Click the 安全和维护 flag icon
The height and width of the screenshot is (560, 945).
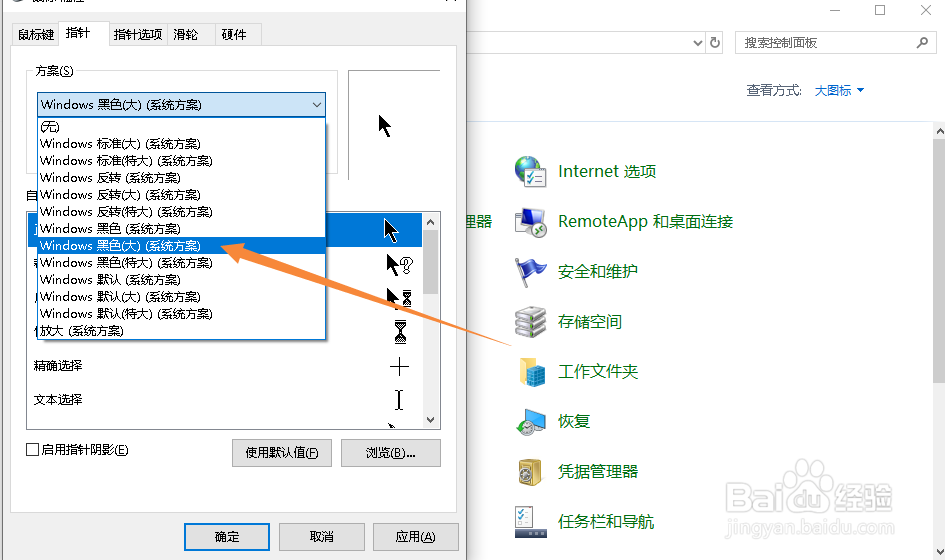pyautogui.click(x=530, y=272)
